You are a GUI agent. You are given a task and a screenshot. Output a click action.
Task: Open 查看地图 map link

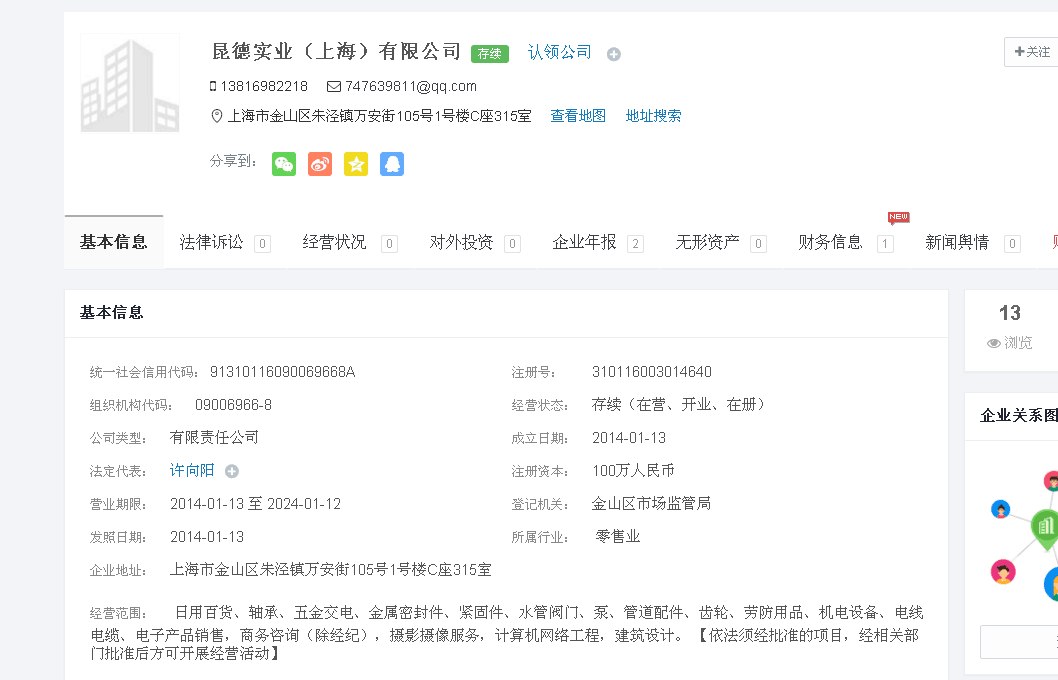[578, 116]
